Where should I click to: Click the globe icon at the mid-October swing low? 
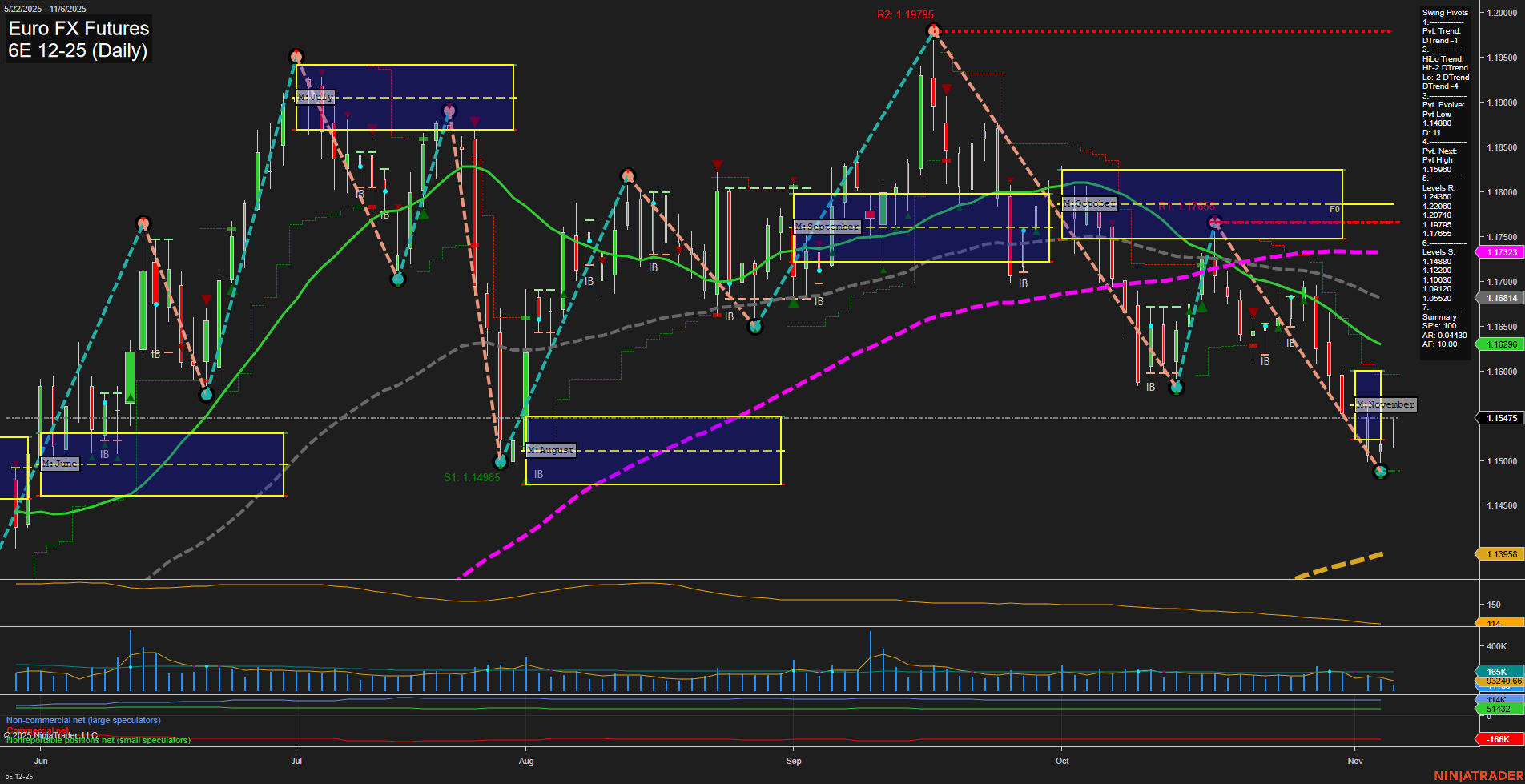pos(1176,388)
